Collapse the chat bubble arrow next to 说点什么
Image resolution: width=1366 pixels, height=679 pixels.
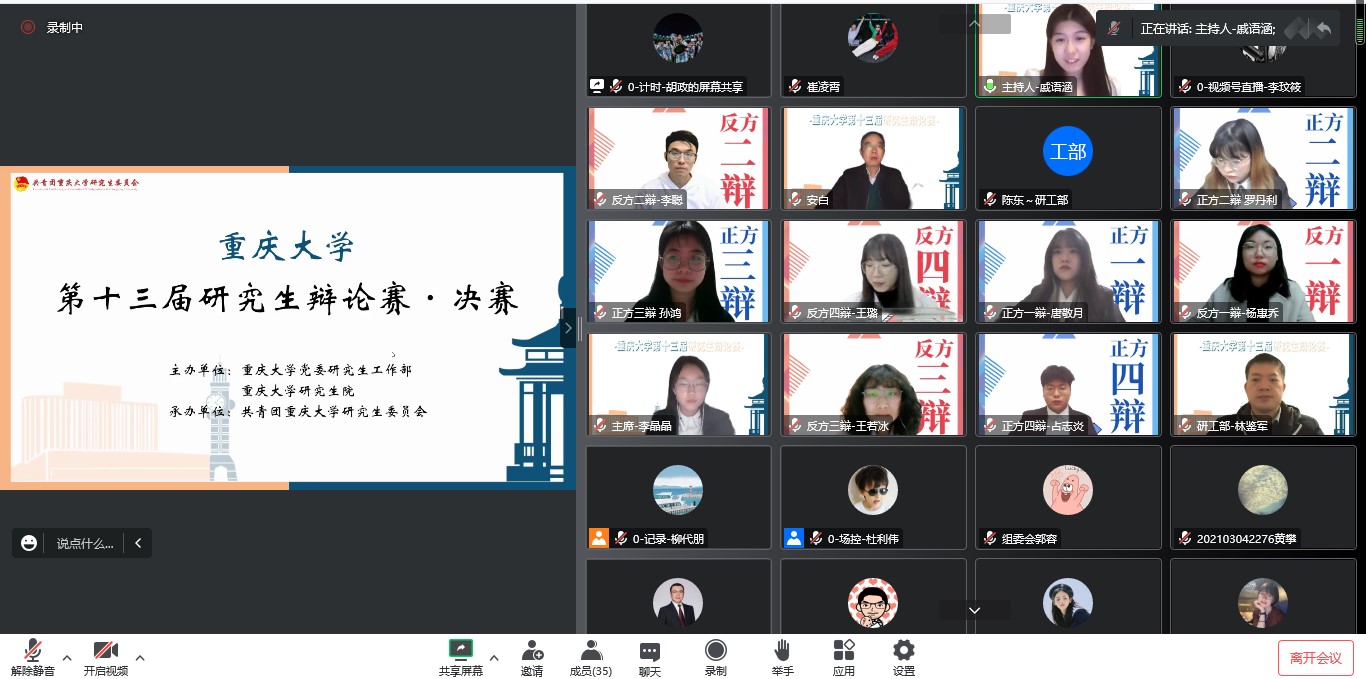(x=138, y=543)
